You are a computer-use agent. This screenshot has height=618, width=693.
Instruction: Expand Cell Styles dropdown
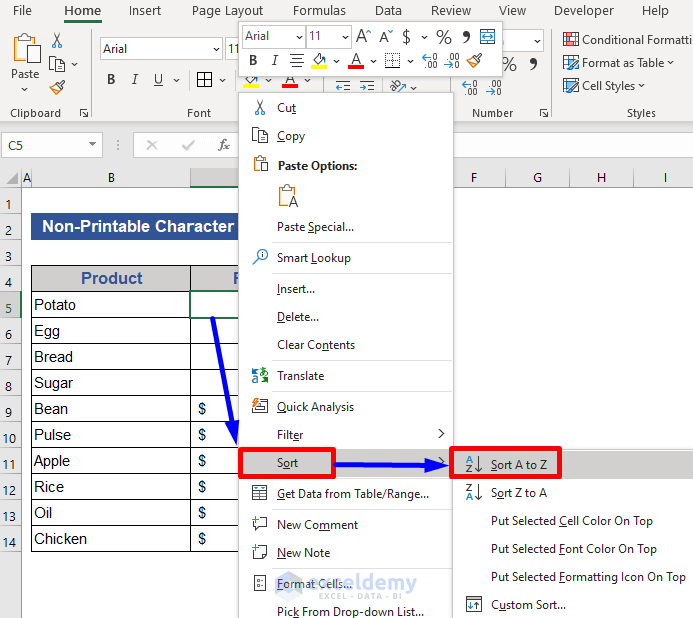(x=641, y=86)
